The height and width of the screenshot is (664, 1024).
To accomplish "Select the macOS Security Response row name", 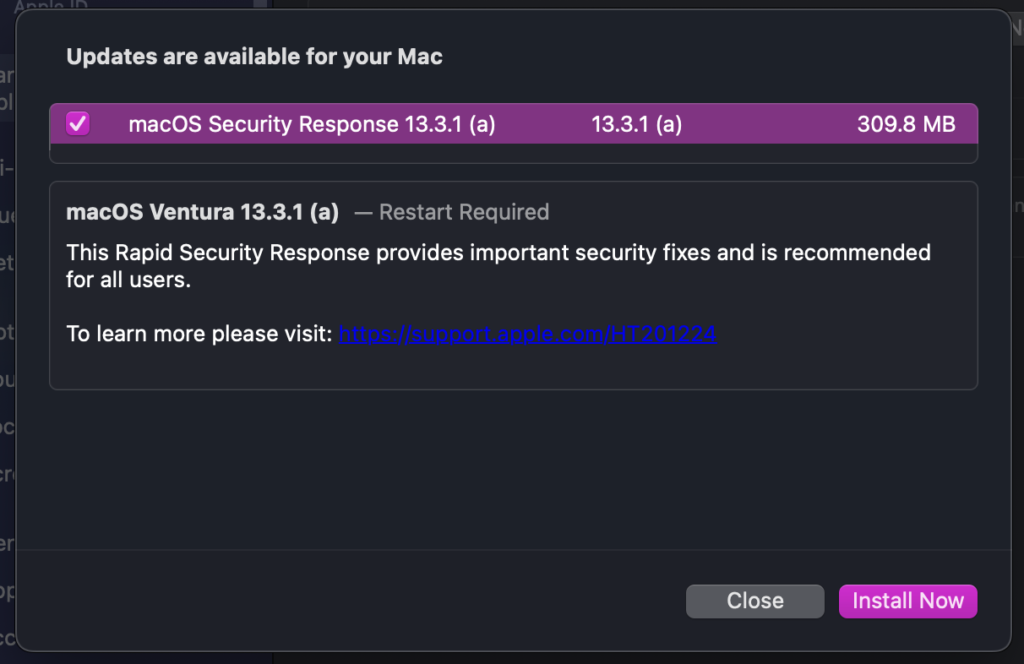I will tap(312, 124).
